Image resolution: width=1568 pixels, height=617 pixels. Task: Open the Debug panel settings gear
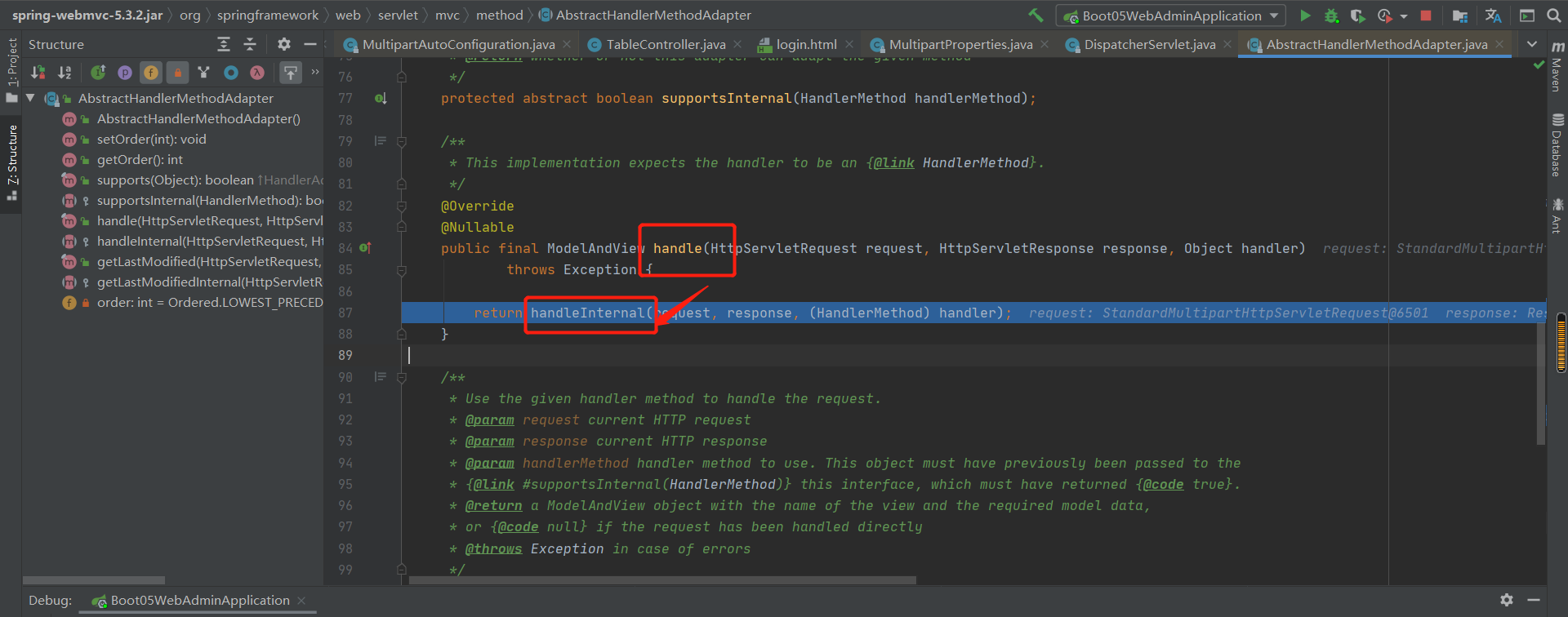pyautogui.click(x=1507, y=600)
